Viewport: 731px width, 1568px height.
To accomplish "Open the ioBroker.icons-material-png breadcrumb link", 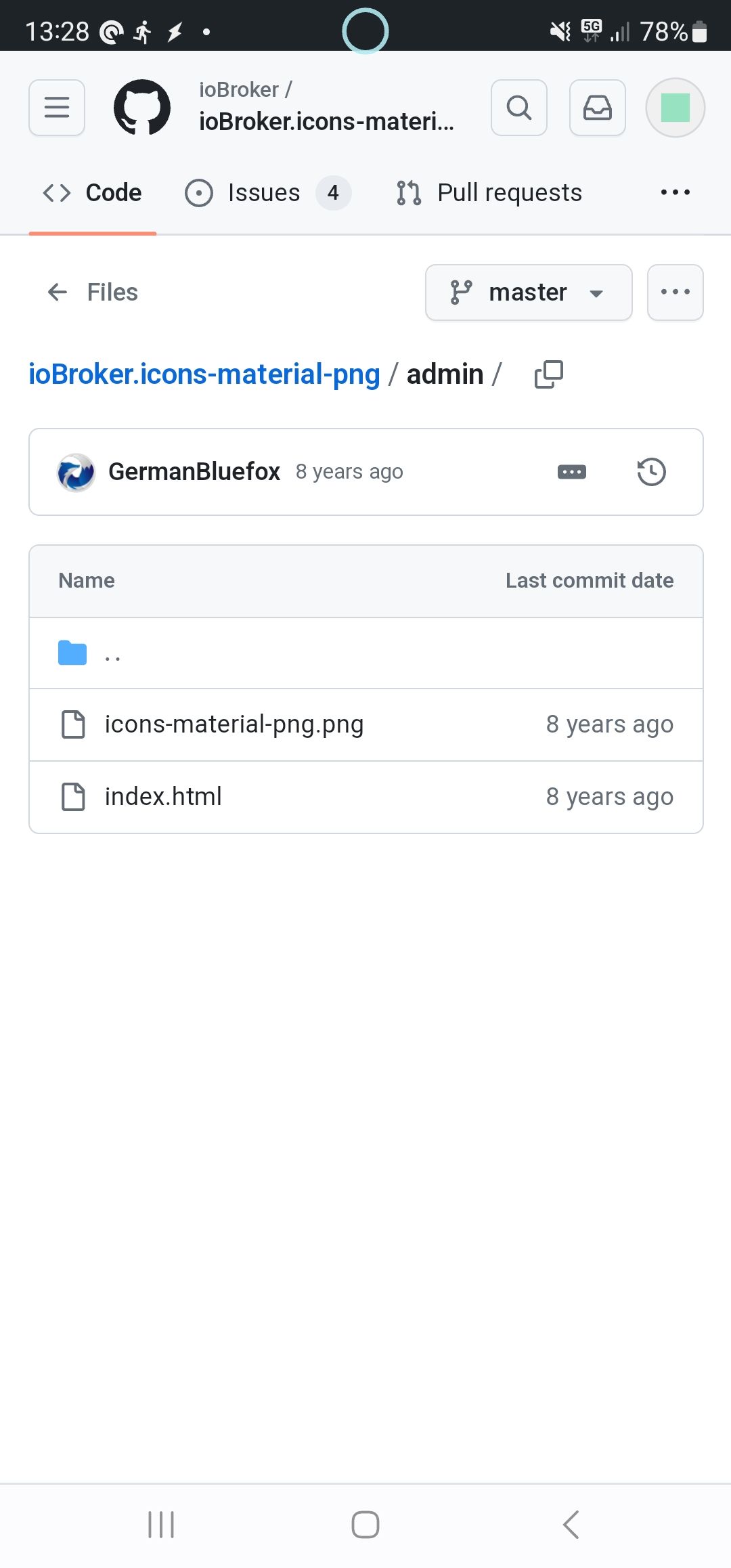I will click(204, 374).
